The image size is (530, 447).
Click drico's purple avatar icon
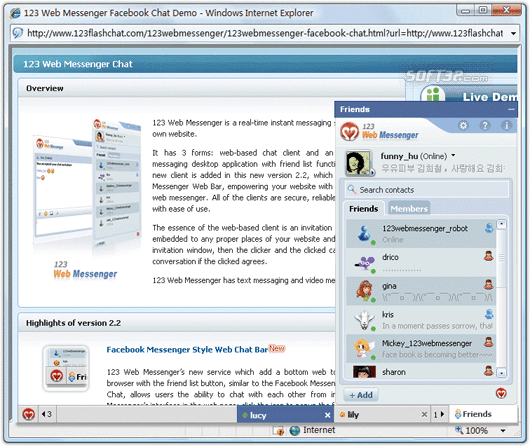click(364, 263)
